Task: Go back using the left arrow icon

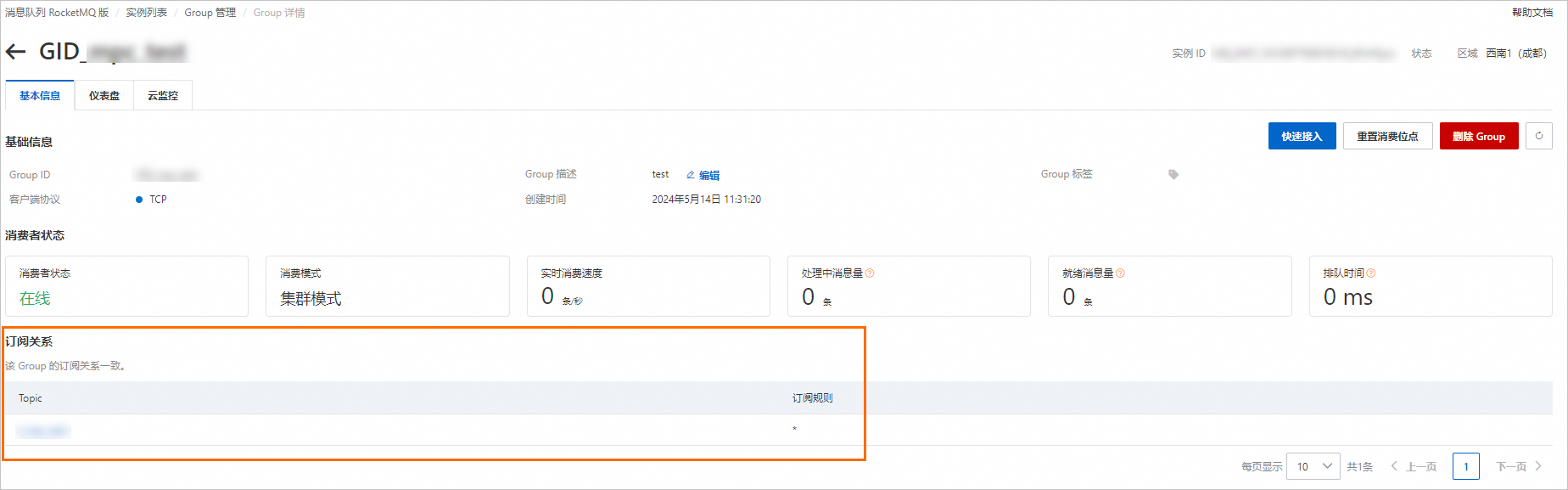Action: 15,52
